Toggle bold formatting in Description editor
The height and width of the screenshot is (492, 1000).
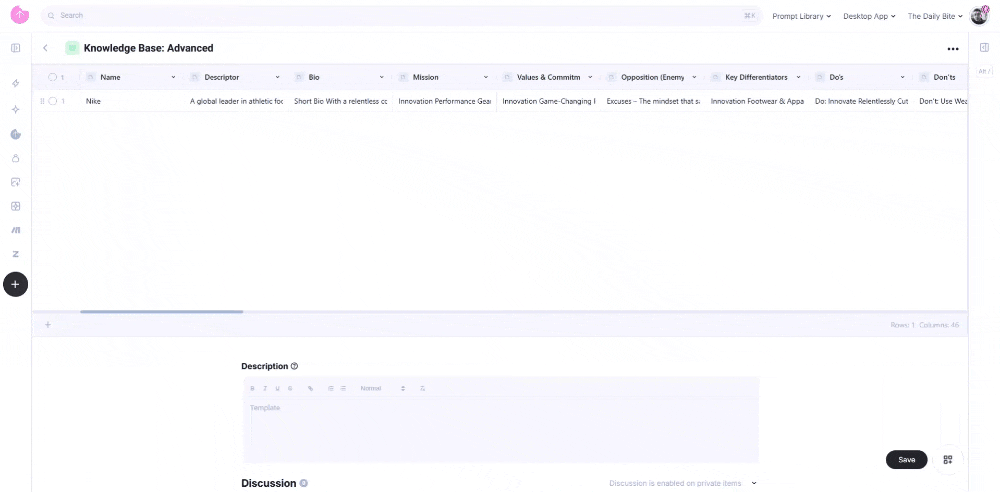coord(252,388)
